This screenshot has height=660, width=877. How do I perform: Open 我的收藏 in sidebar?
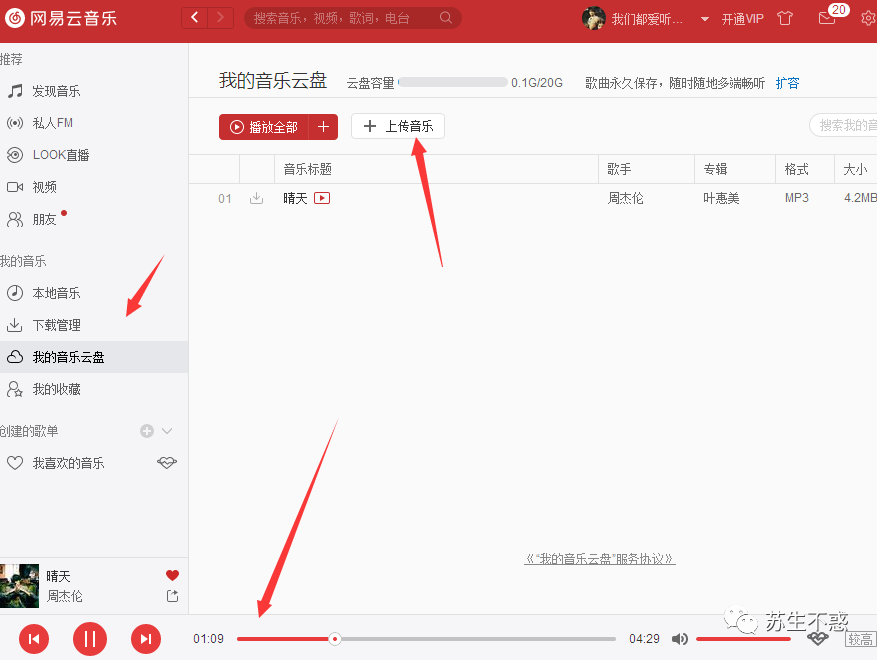click(x=56, y=389)
